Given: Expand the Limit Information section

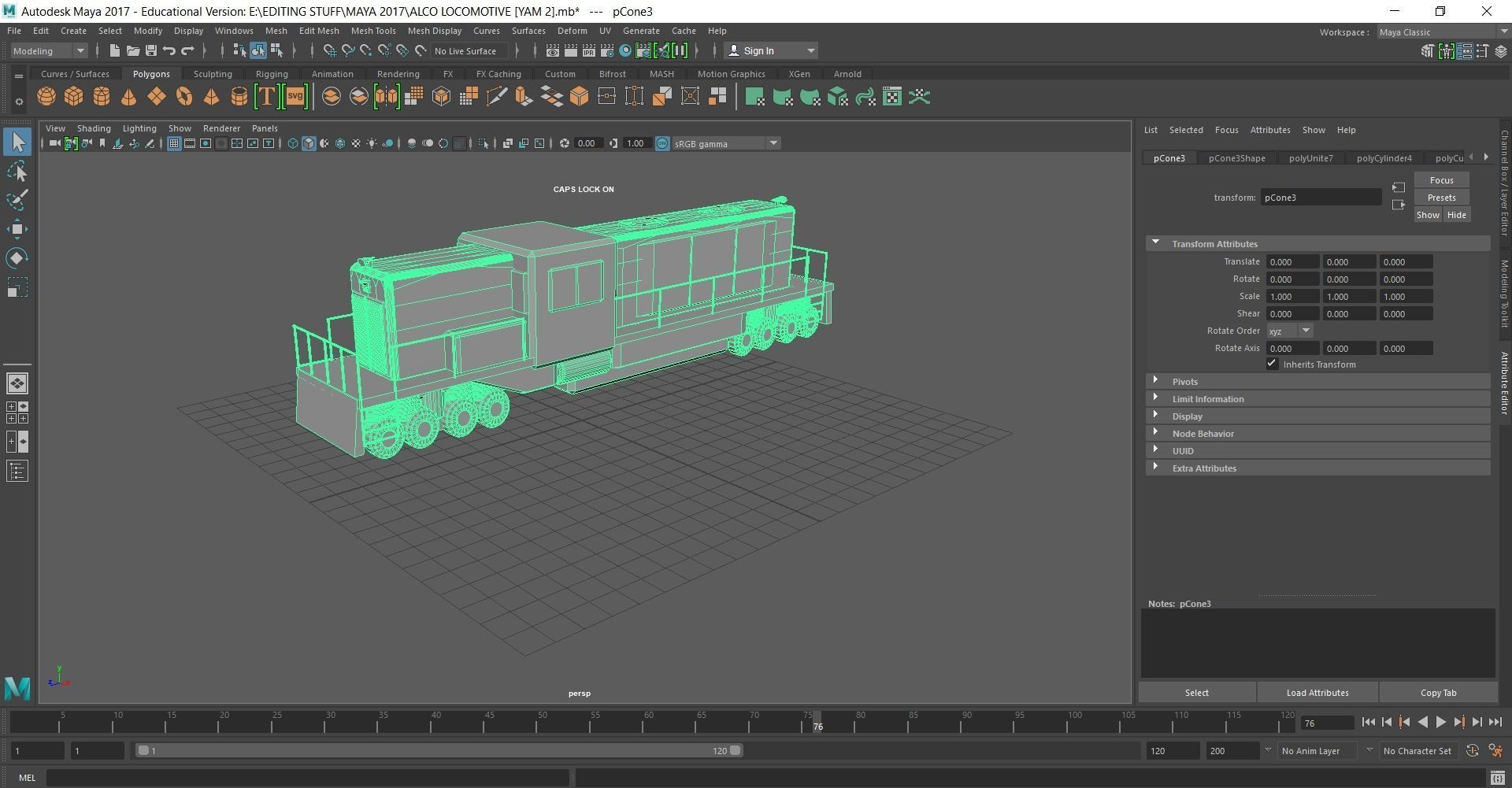Looking at the screenshot, I should 1317,399.
